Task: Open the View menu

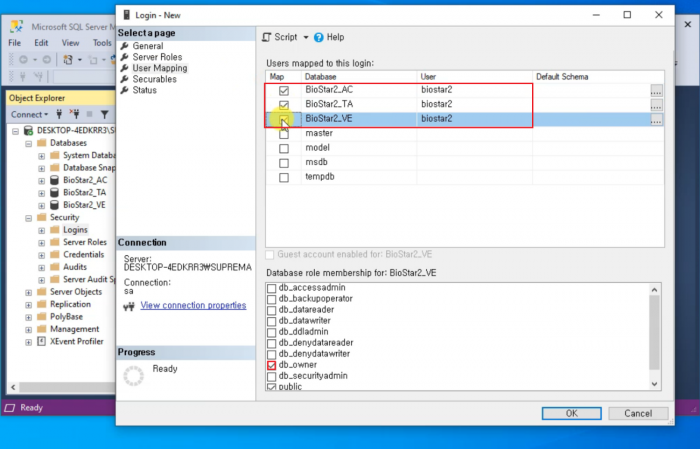Action: click(x=70, y=43)
